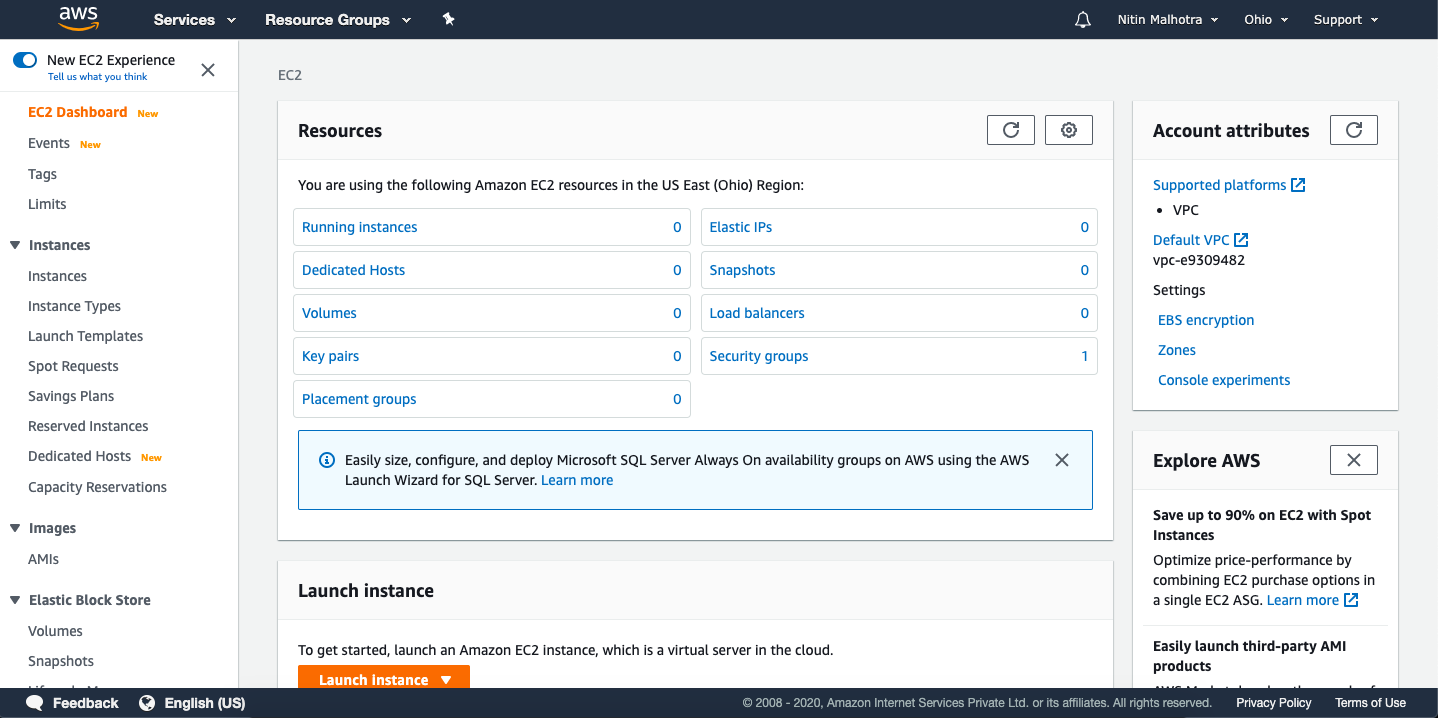Click the pin shortcut icon in top bar
Screen dimensions: 1438x718
click(449, 19)
